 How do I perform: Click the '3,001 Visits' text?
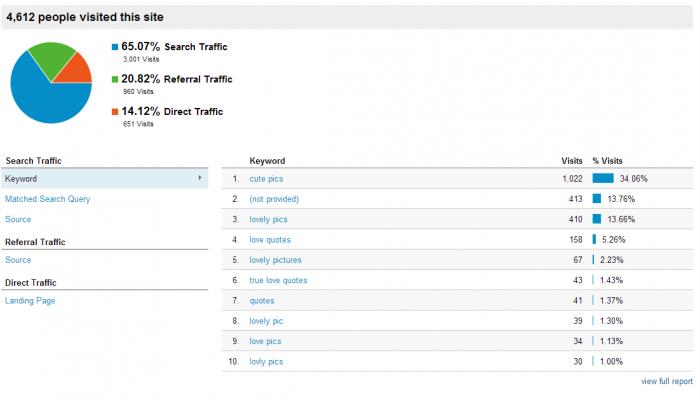point(141,59)
